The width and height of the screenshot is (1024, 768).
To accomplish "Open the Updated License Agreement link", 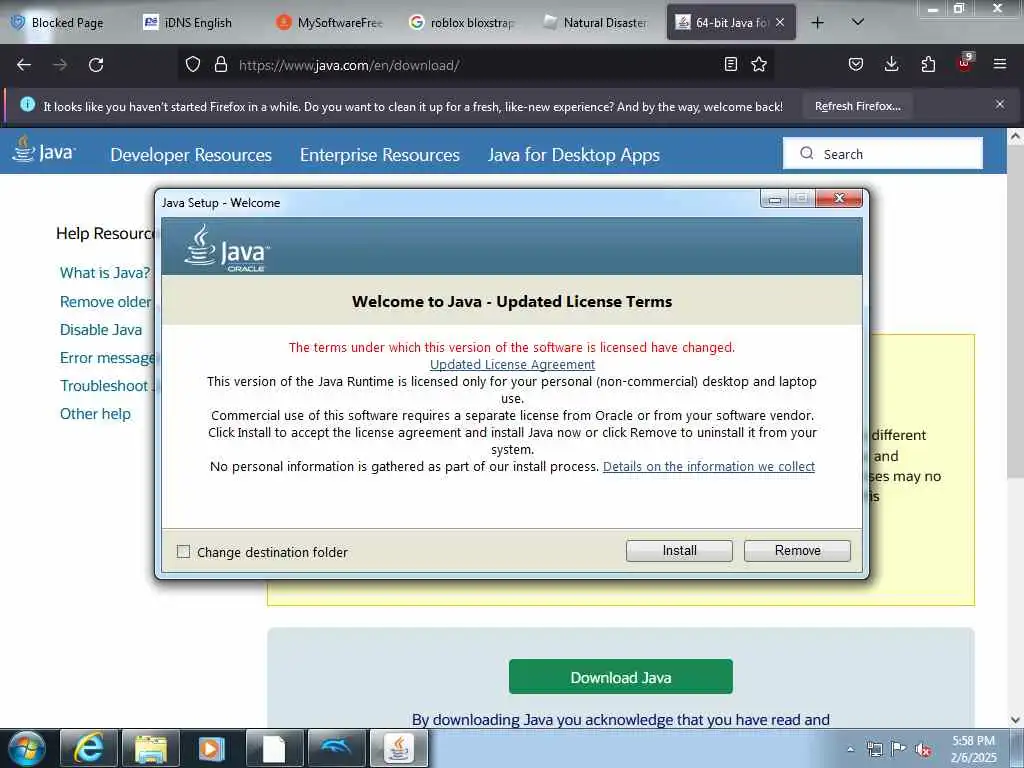I will click(513, 364).
